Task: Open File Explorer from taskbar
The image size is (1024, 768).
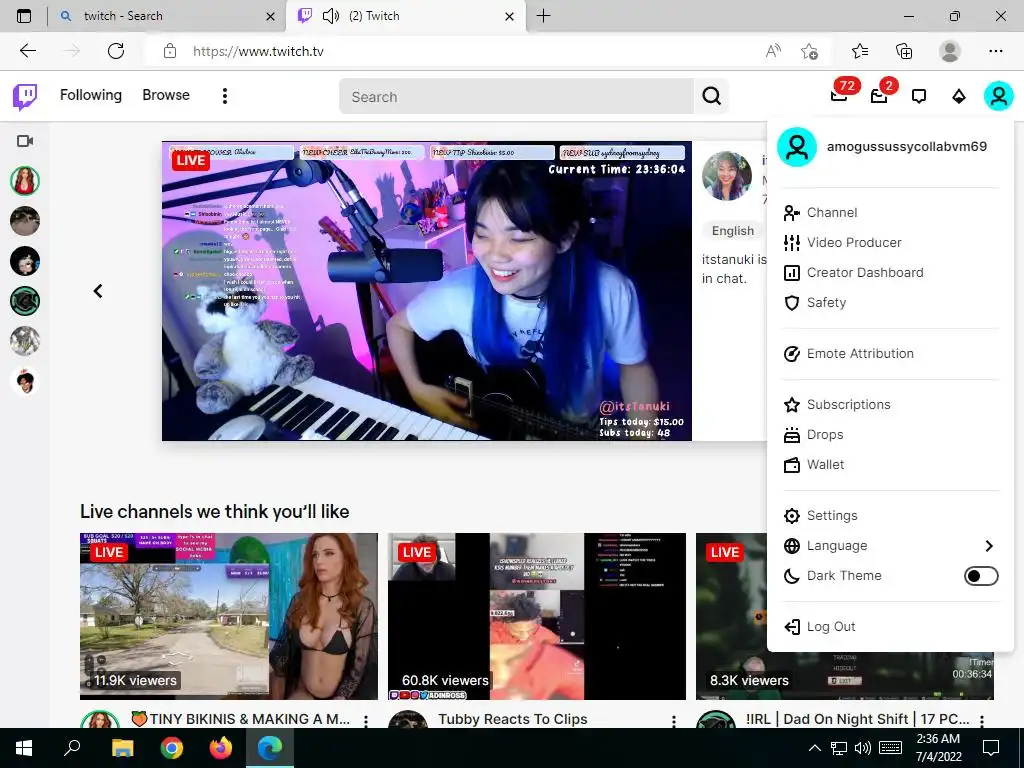Action: click(122, 748)
